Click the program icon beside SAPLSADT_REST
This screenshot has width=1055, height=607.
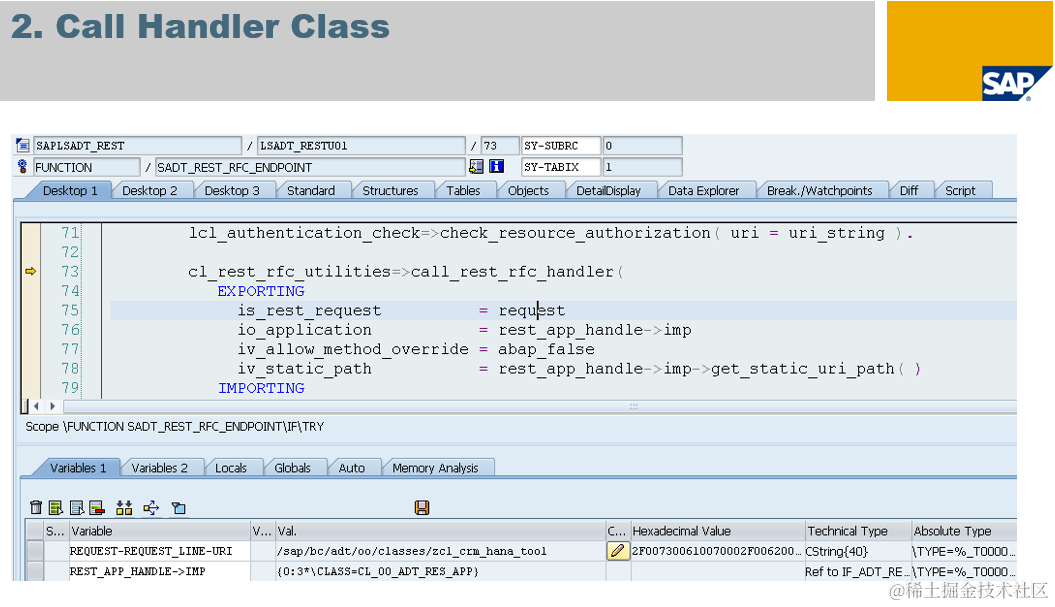pyautogui.click(x=22, y=145)
